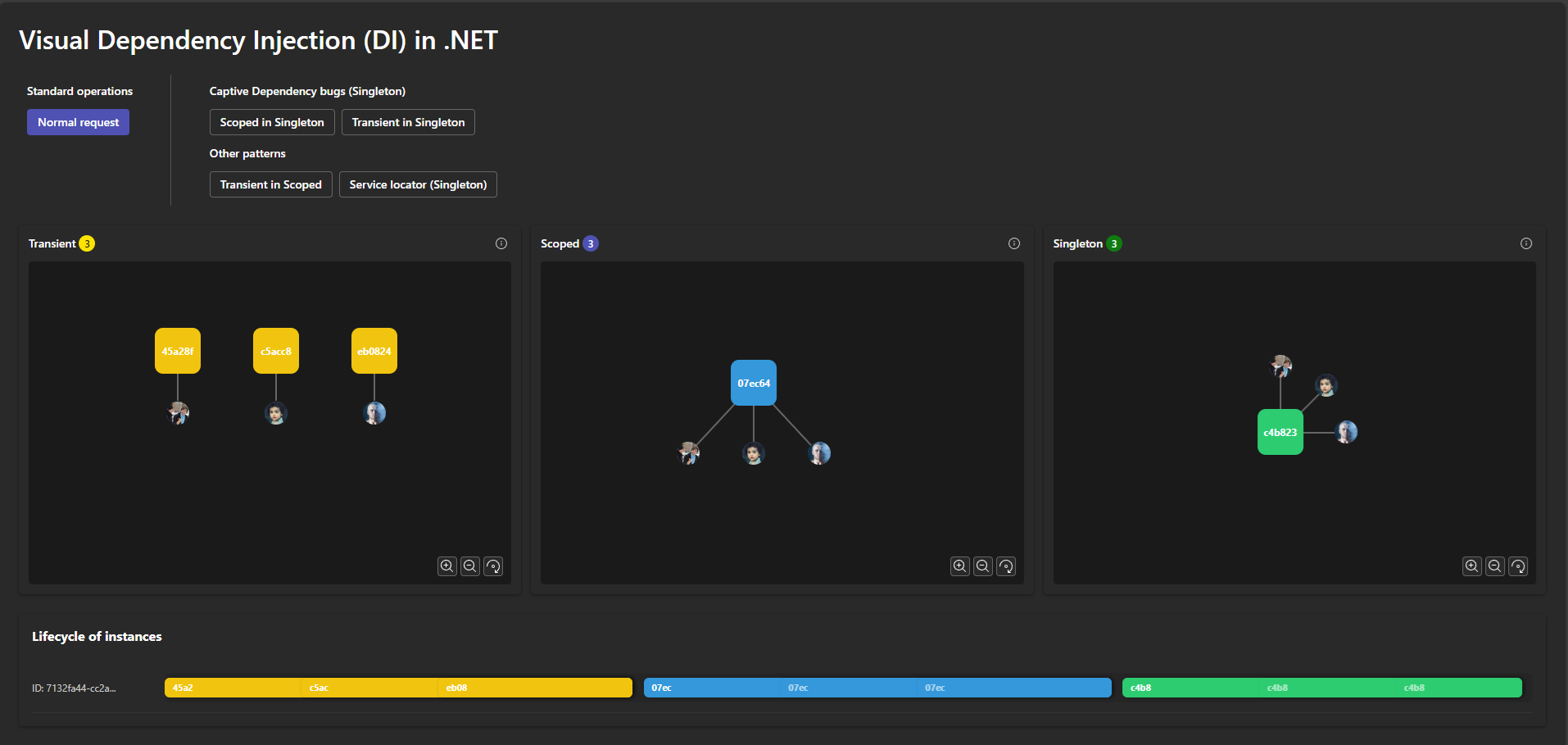Viewport: 1568px width, 745px height.
Task: Open info icon of Scoped panel
Action: [1014, 243]
